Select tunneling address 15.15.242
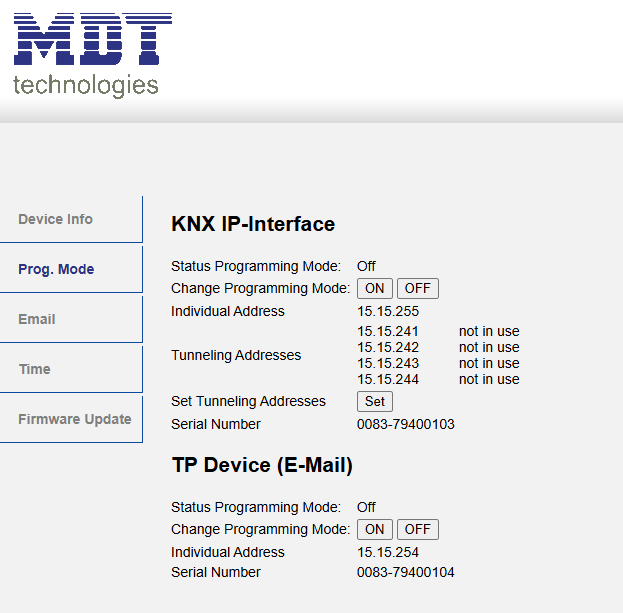 tap(388, 347)
